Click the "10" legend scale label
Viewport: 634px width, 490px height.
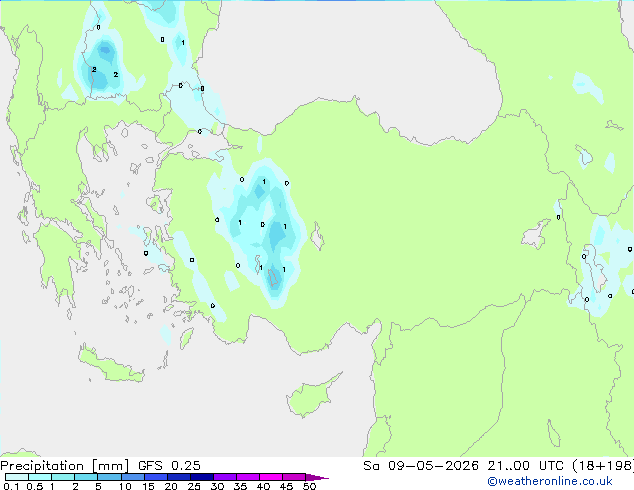click(125, 486)
